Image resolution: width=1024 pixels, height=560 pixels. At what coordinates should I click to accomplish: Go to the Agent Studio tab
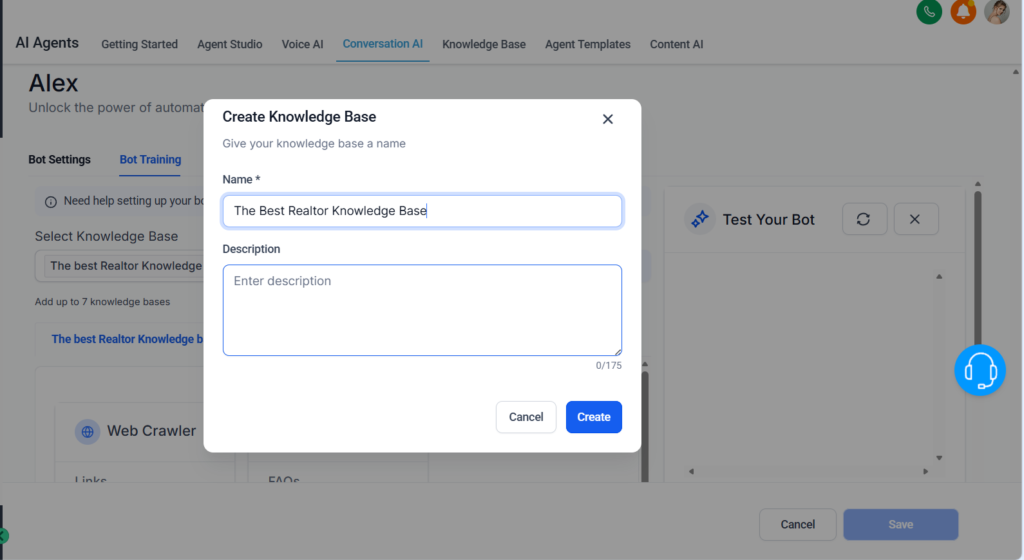coord(230,44)
